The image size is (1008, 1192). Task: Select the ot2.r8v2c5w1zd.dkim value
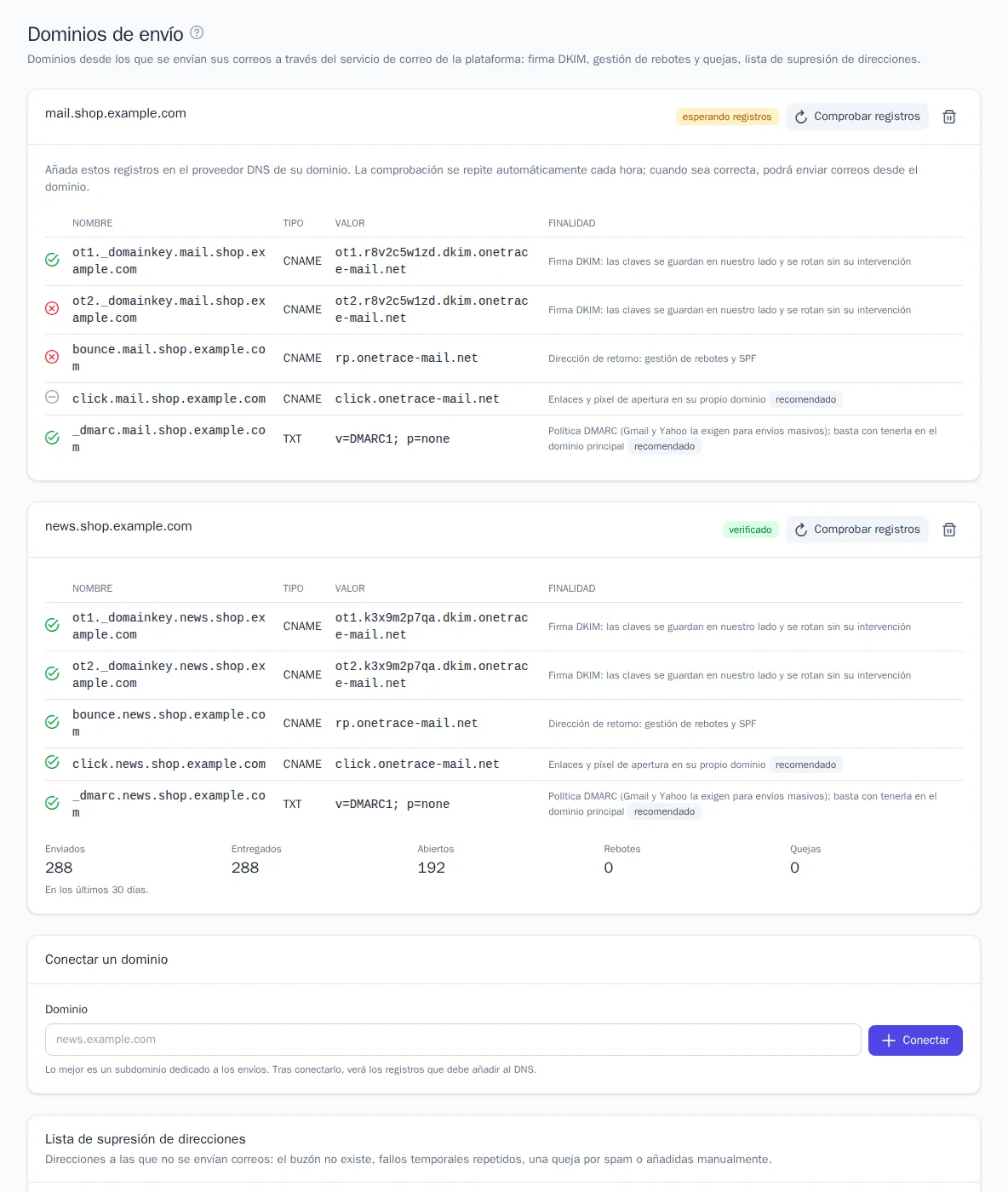[x=432, y=309]
